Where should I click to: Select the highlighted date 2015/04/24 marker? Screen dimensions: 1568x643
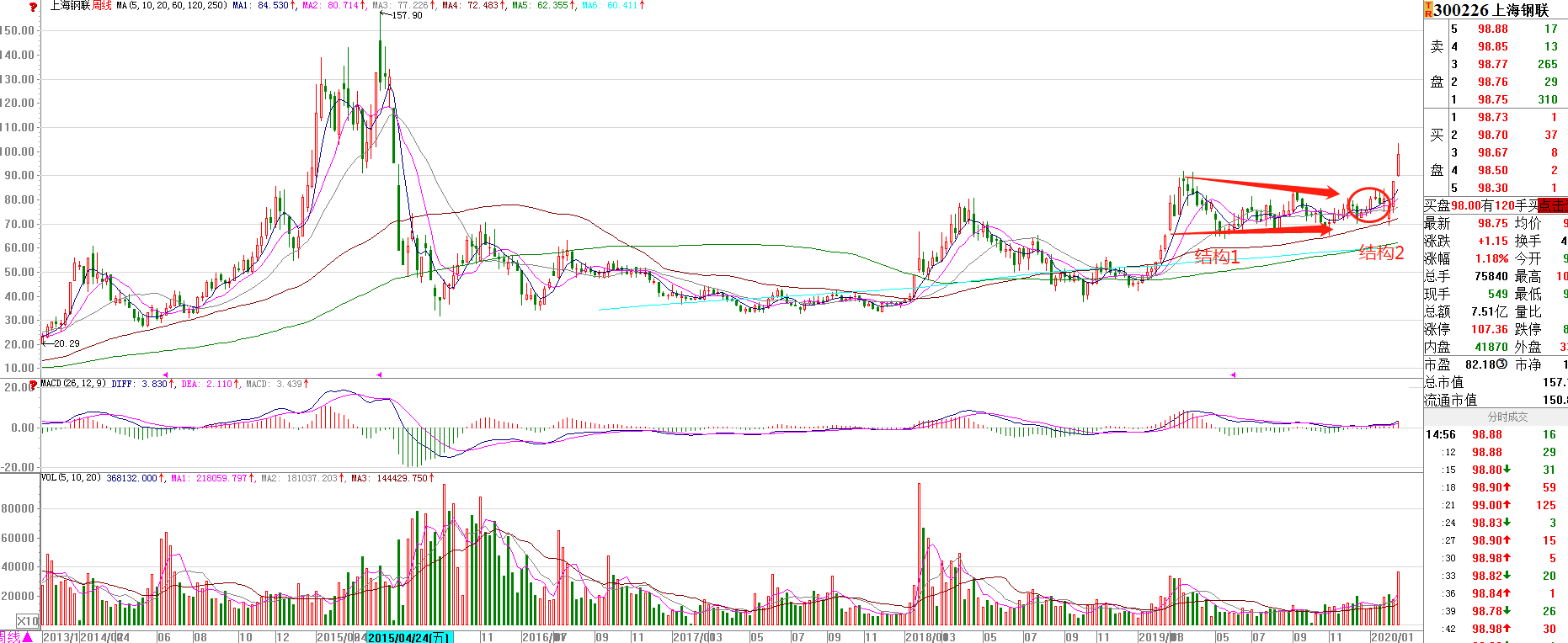pyautogui.click(x=410, y=637)
